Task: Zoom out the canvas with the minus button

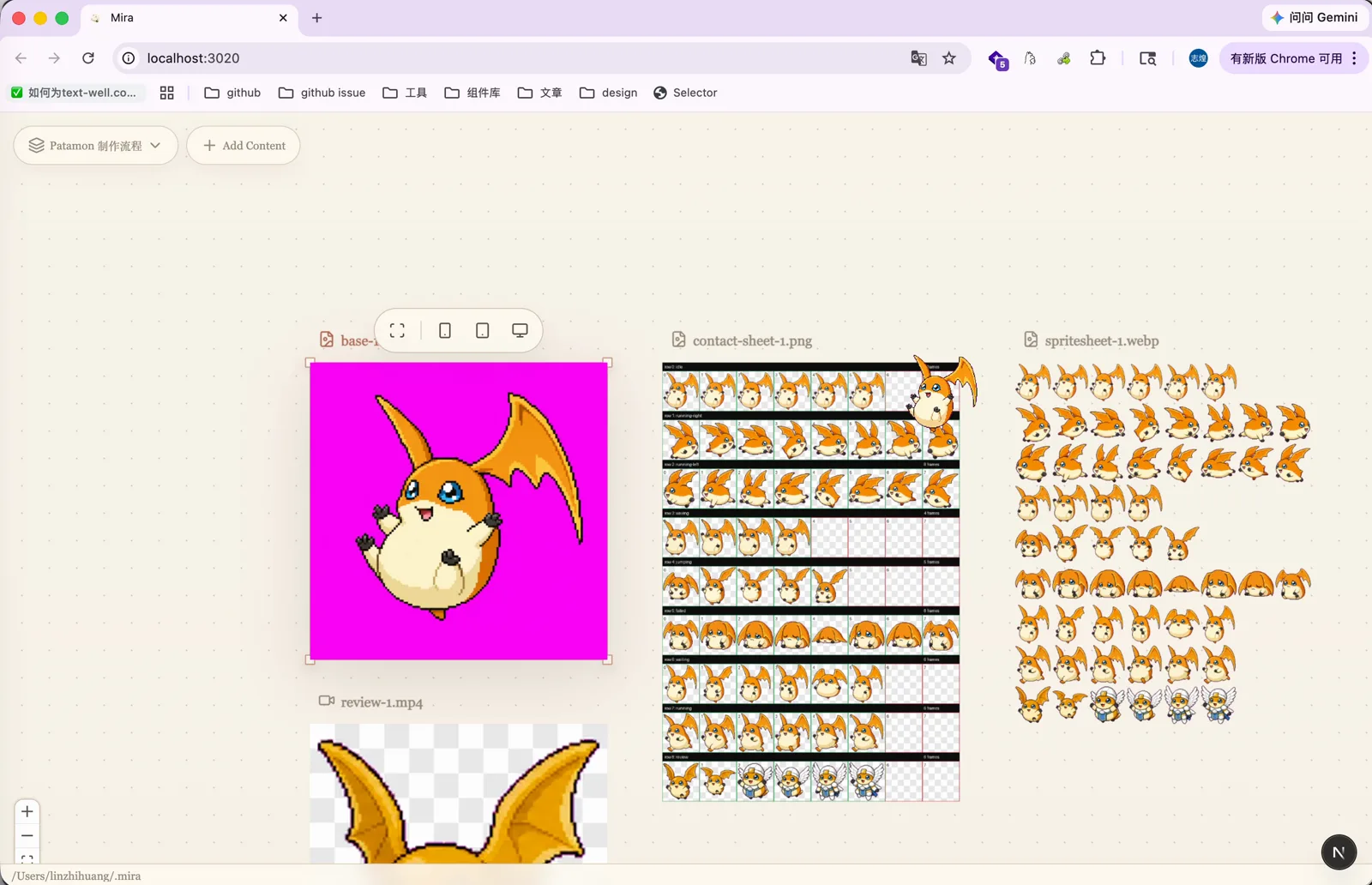Action: coord(27,835)
